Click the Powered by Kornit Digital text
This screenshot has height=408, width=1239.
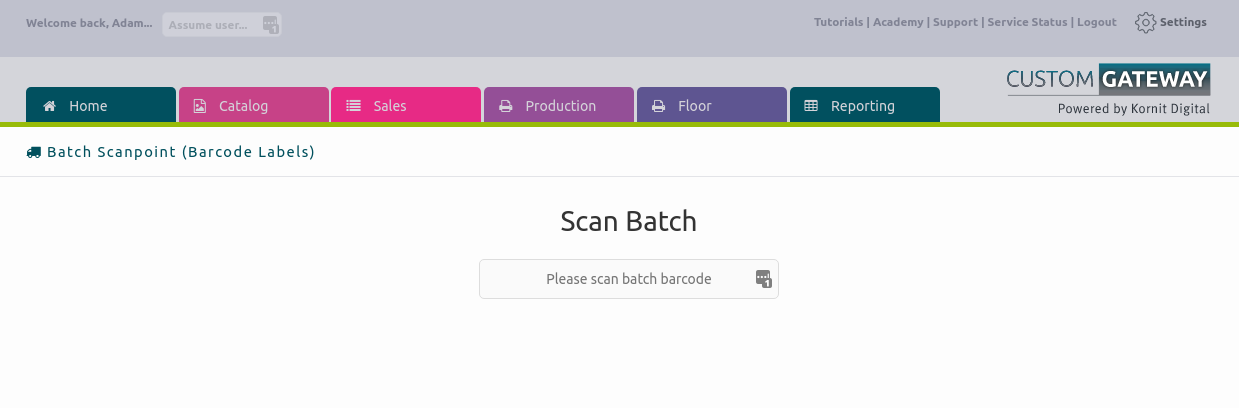click(x=1134, y=109)
